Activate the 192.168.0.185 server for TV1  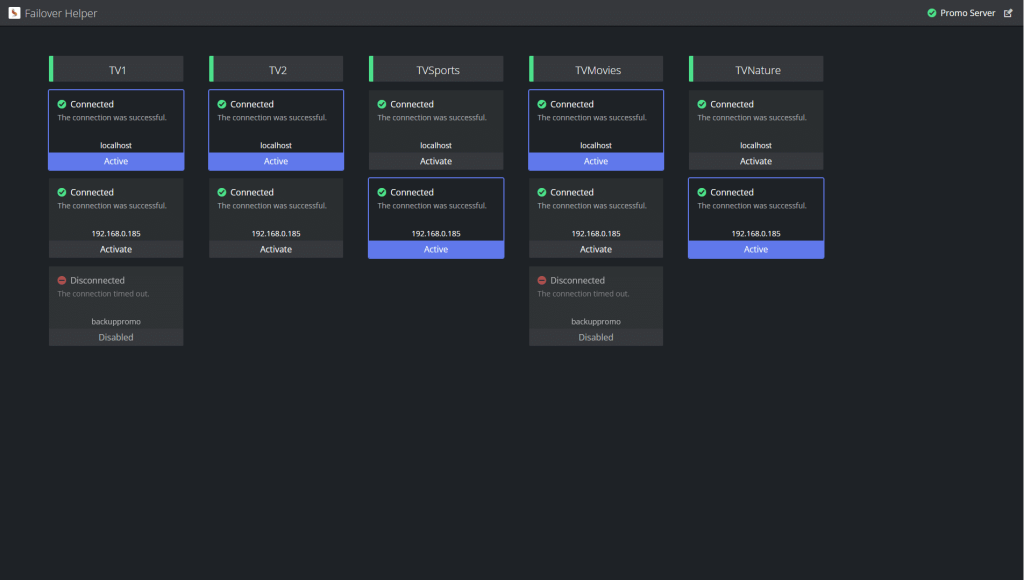(x=116, y=249)
